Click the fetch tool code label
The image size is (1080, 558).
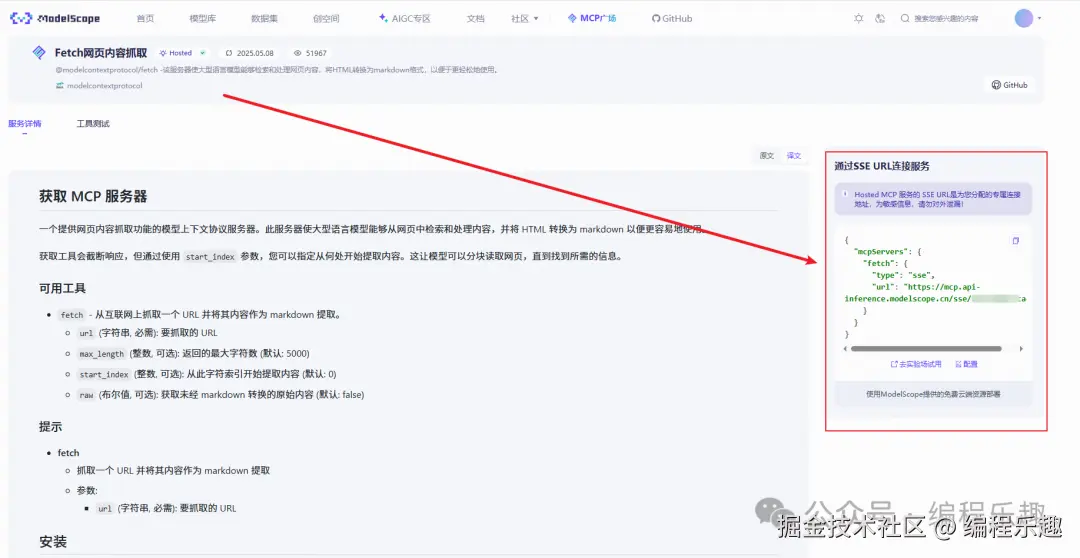72,315
